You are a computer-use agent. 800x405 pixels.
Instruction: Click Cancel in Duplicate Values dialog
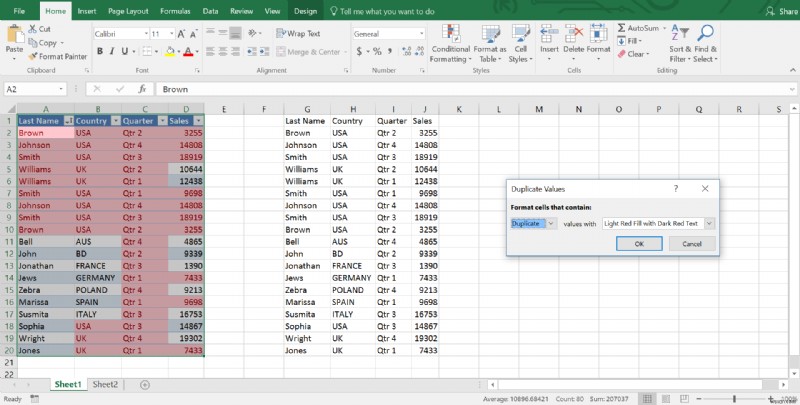[x=692, y=244]
